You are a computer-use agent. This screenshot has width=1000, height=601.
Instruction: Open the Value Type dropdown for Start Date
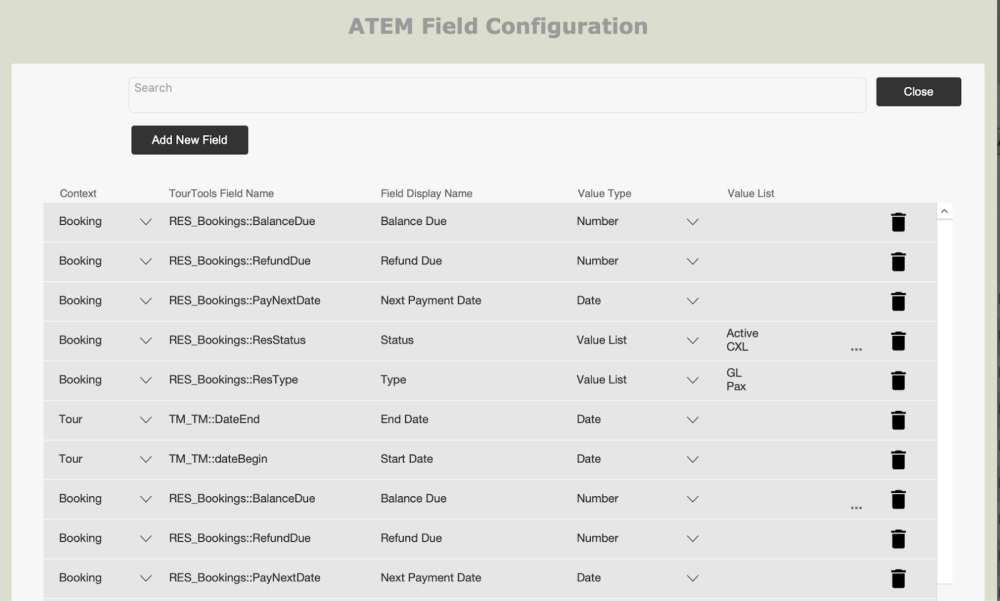coord(692,460)
